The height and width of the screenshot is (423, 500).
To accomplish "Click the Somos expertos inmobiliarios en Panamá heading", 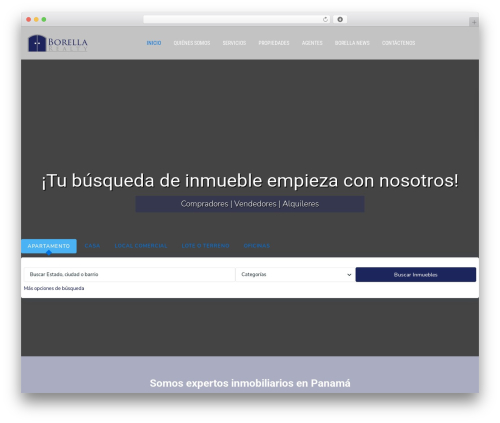I will pos(250,383).
